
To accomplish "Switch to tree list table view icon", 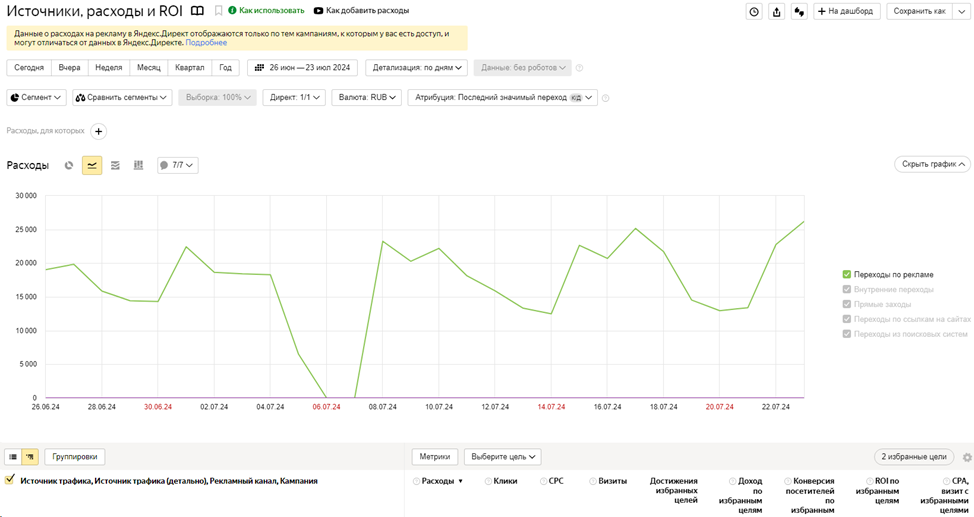I will pos(30,457).
